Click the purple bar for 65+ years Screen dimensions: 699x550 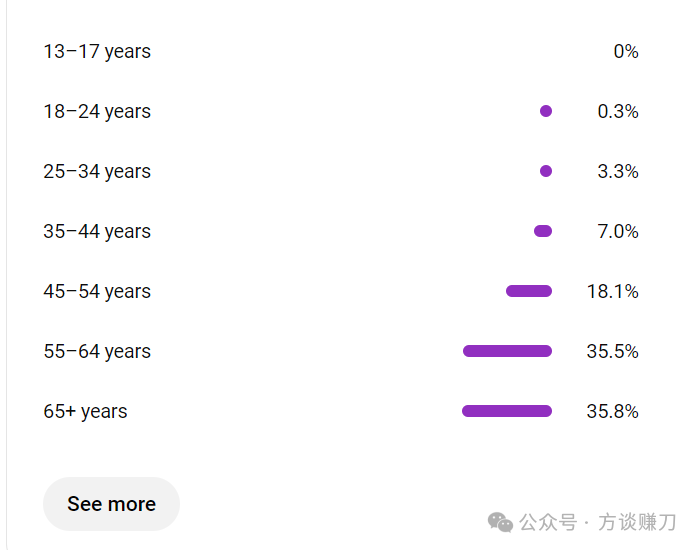[x=507, y=411]
